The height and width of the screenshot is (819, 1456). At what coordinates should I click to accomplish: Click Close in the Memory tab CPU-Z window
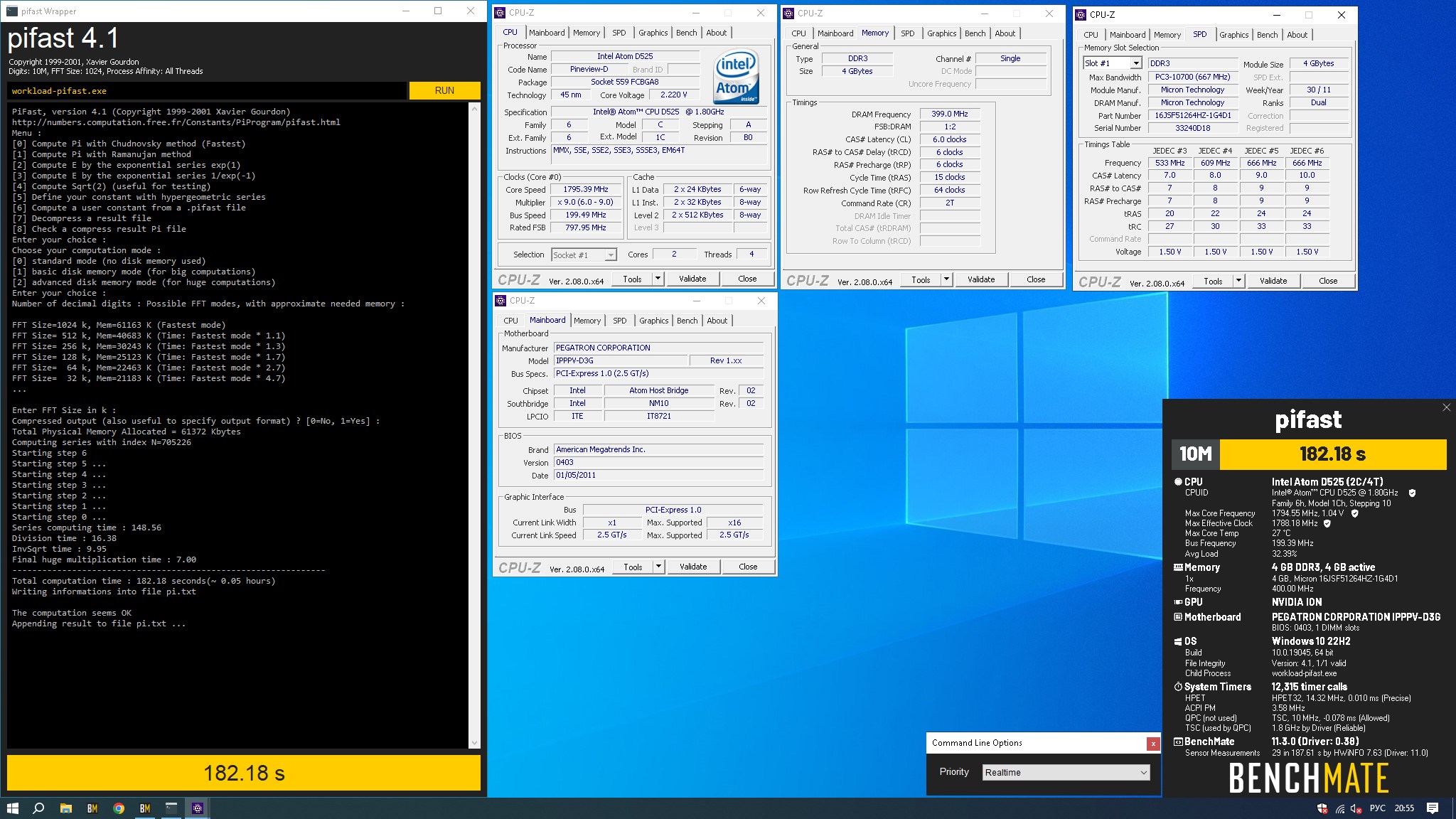tap(1036, 279)
